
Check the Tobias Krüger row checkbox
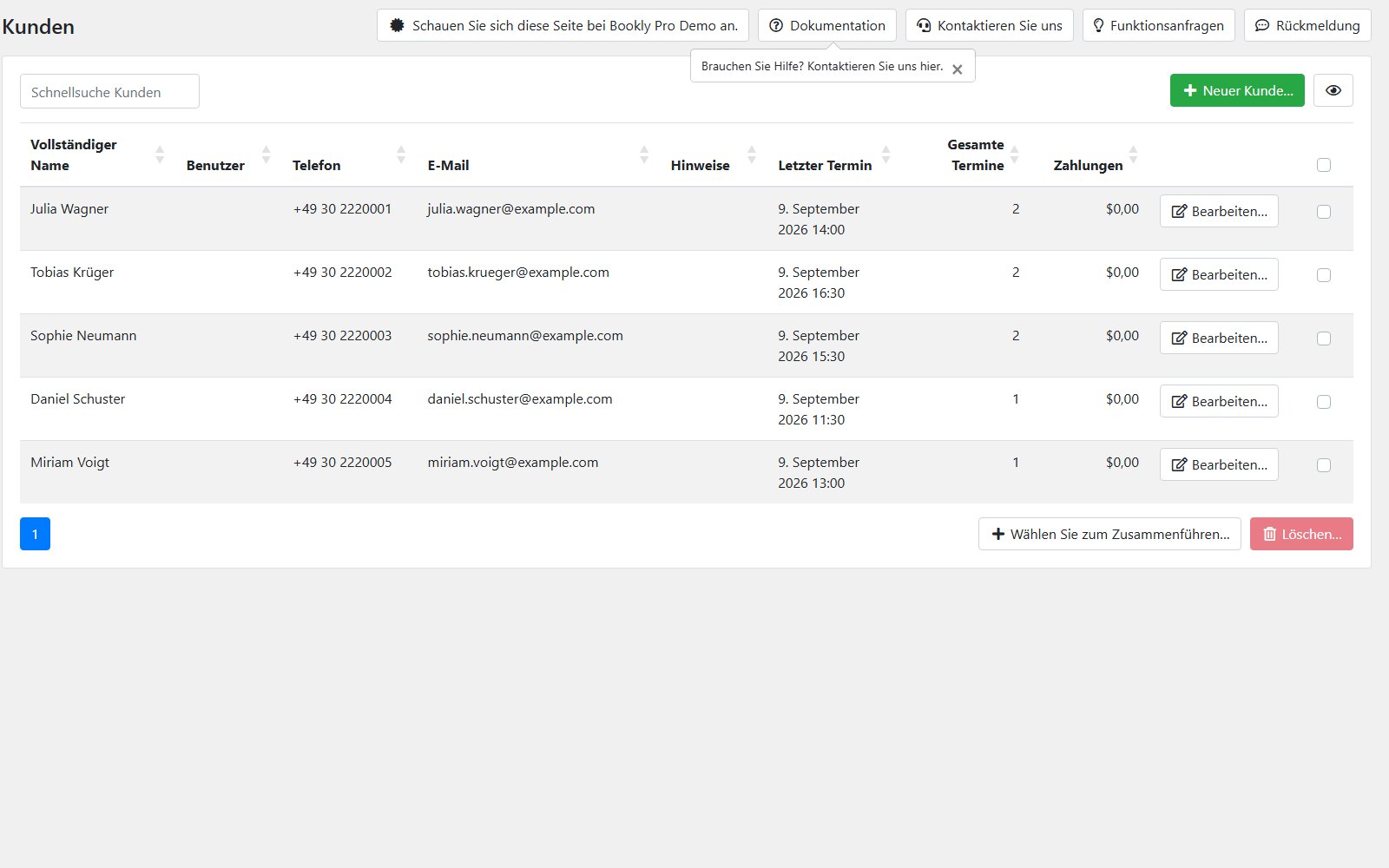[x=1324, y=275]
